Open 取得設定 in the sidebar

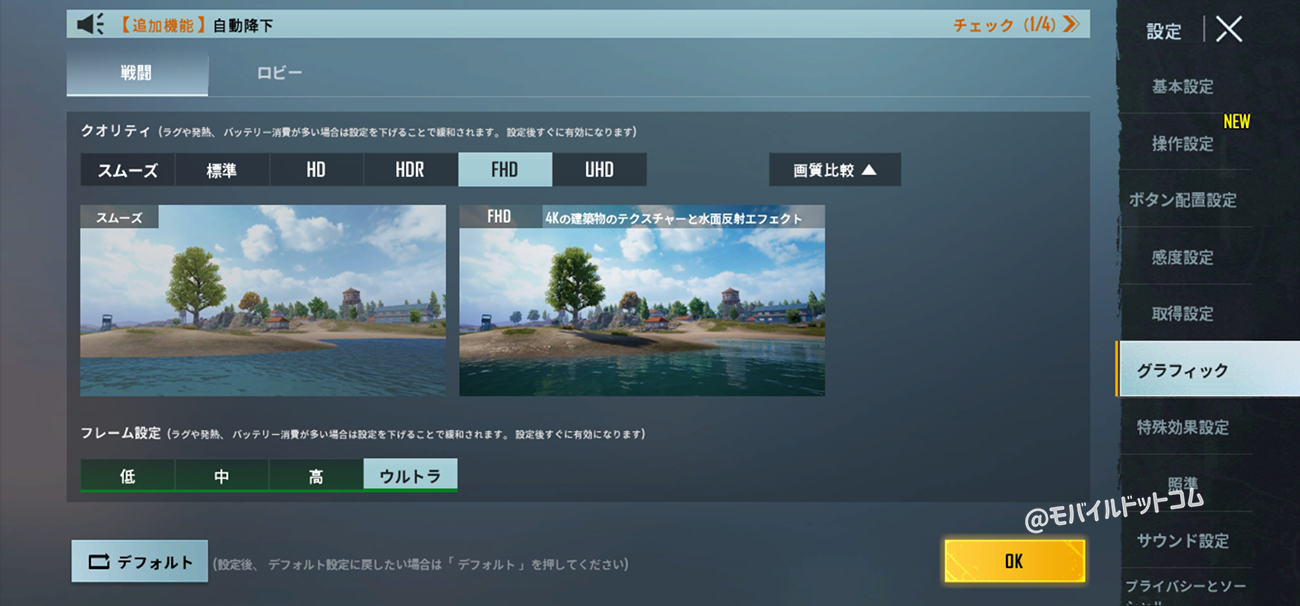(x=1183, y=313)
